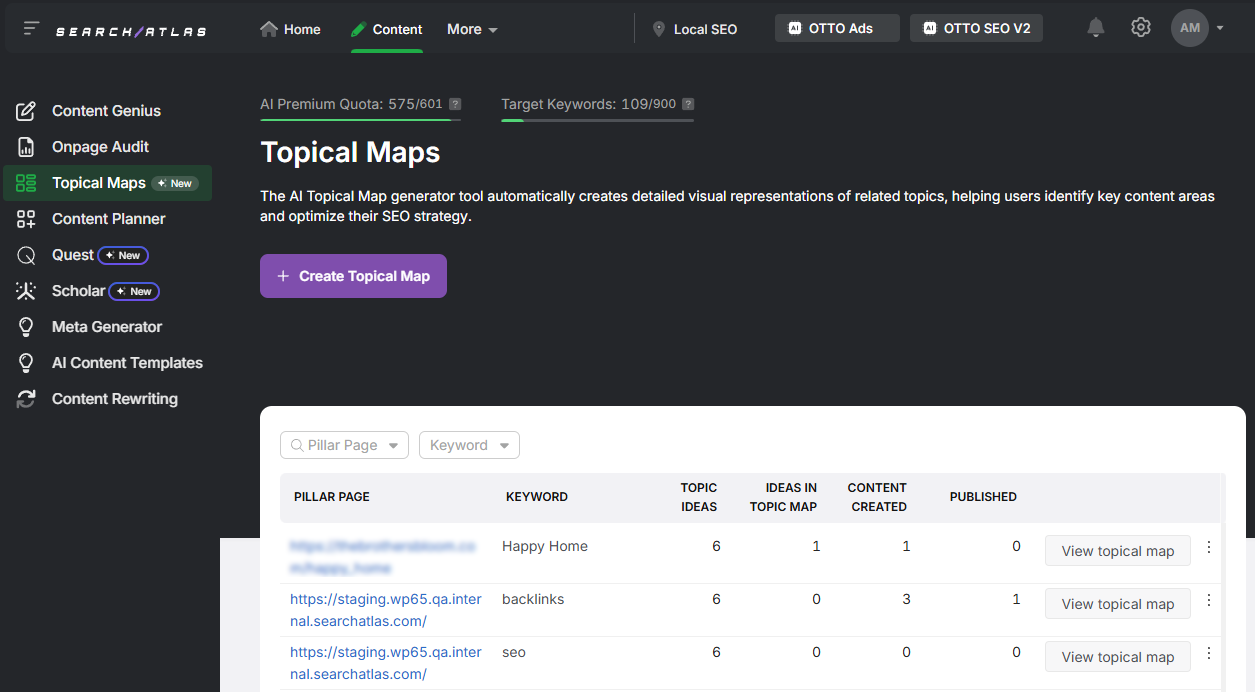Collapse the sidebar with the hamburger icon
Screen dimensions: 1255x692
tap(30, 27)
